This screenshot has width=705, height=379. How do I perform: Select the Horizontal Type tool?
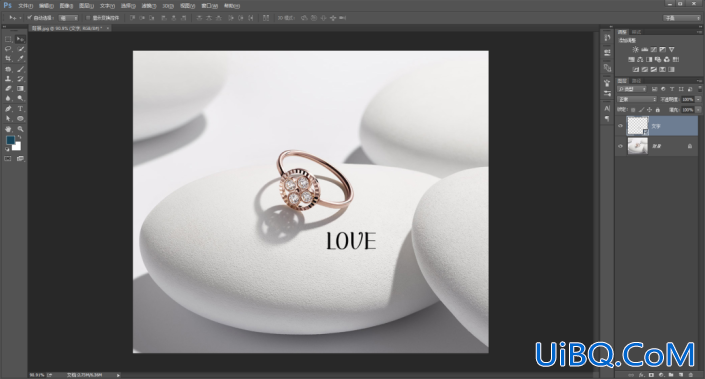click(x=20, y=109)
